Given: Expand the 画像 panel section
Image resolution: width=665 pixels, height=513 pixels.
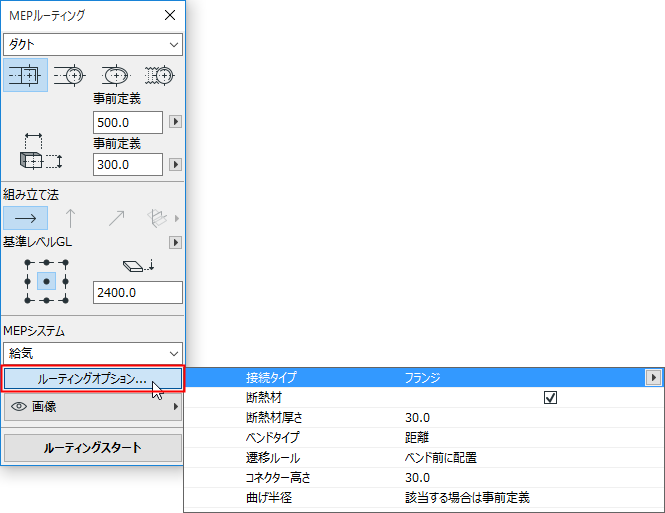Looking at the screenshot, I should [93, 407].
